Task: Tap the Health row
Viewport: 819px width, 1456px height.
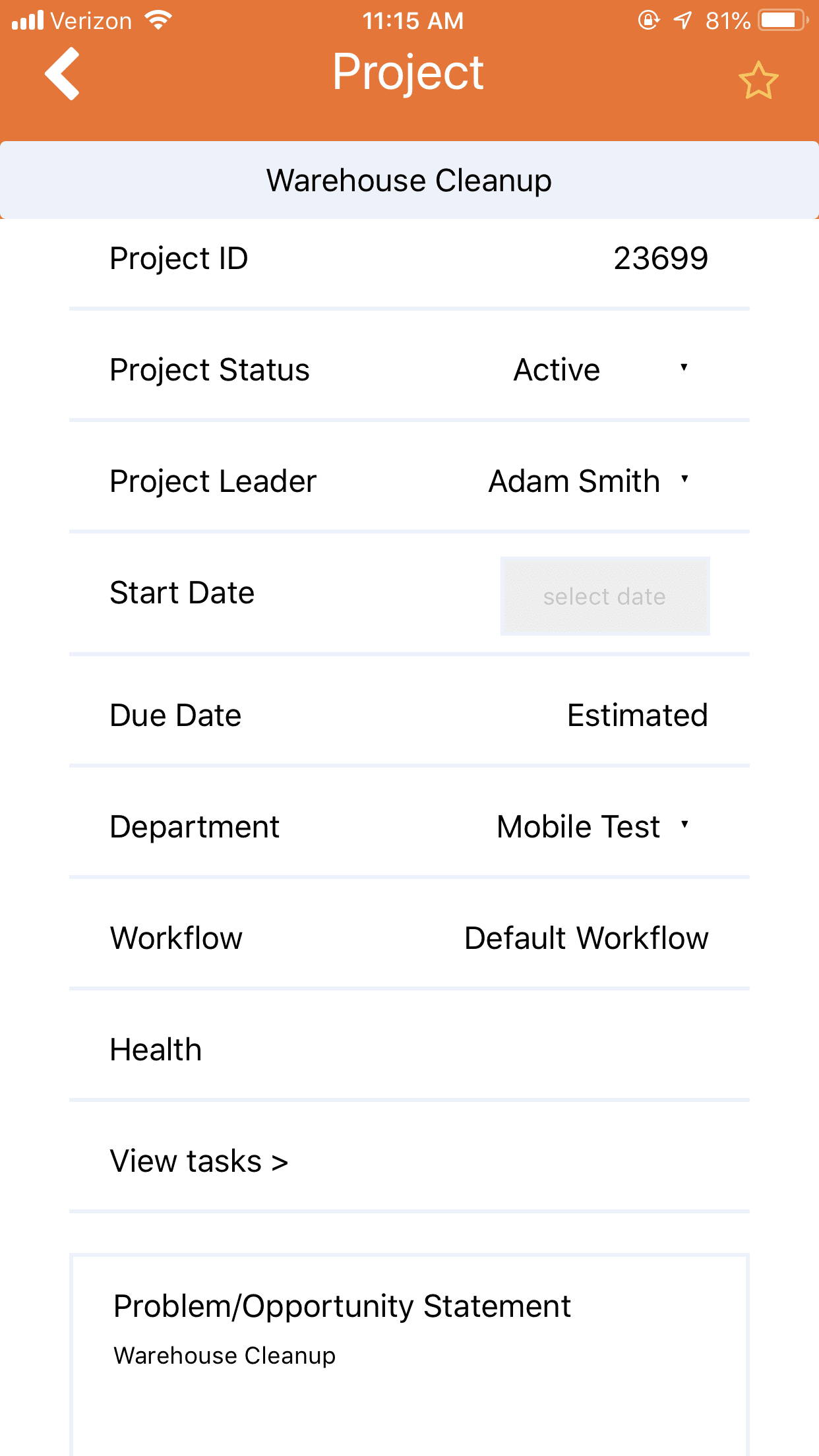Action: point(409,1049)
